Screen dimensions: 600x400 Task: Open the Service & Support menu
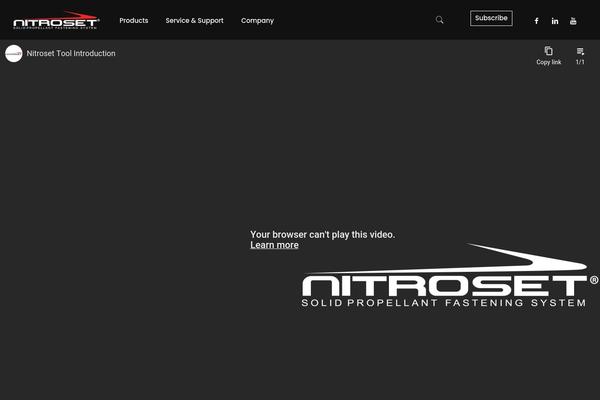tap(194, 21)
